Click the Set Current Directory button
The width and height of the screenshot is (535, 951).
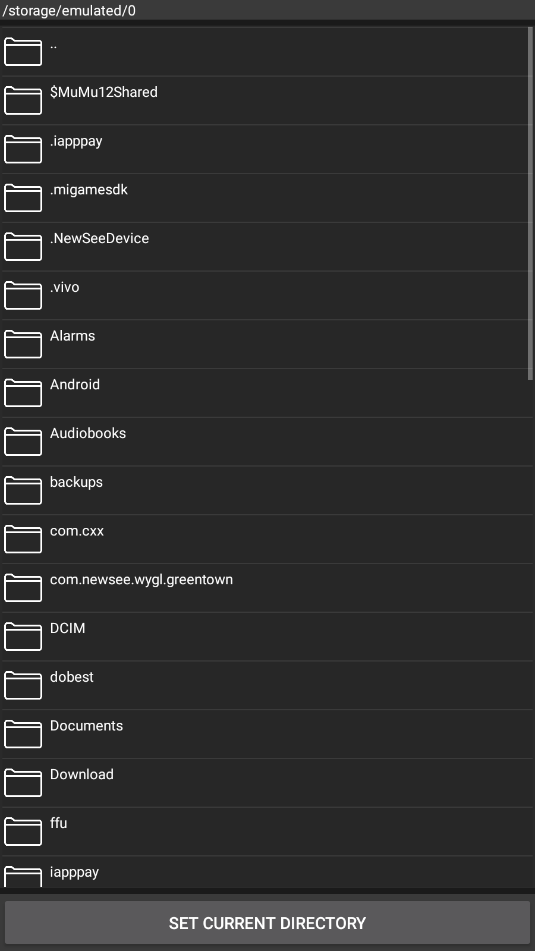click(x=268, y=923)
